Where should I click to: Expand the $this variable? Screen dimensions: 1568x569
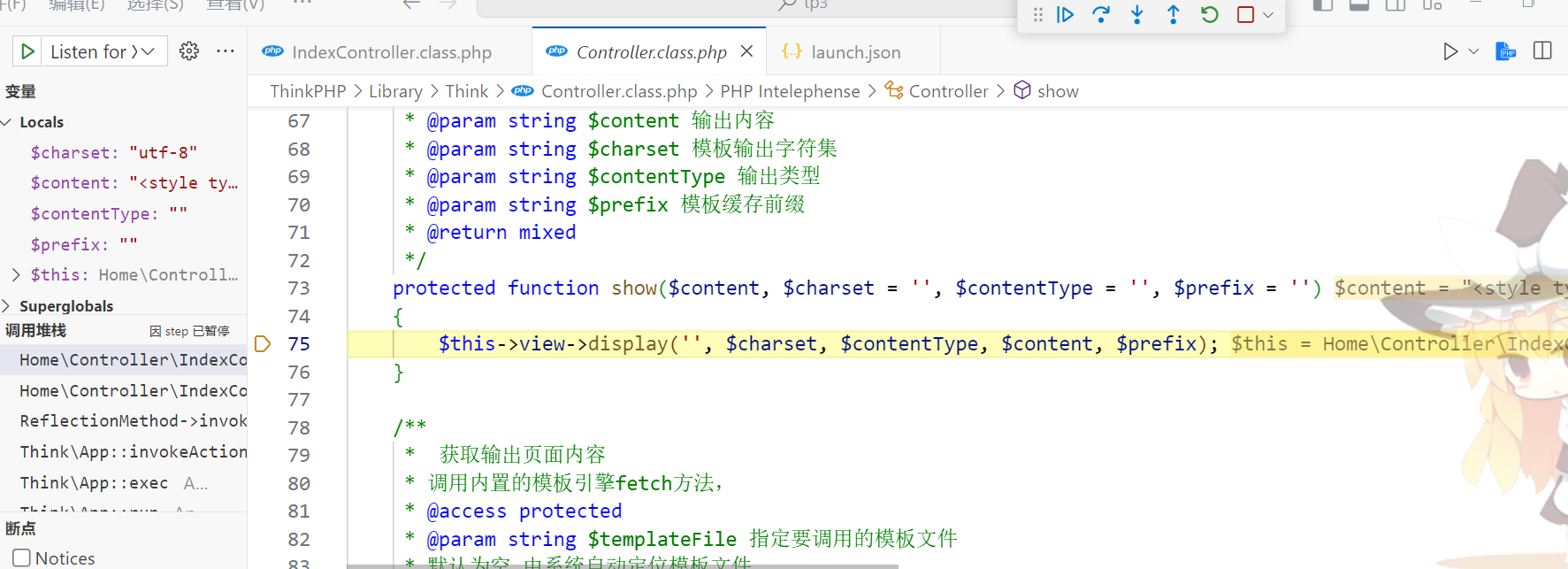click(16, 275)
